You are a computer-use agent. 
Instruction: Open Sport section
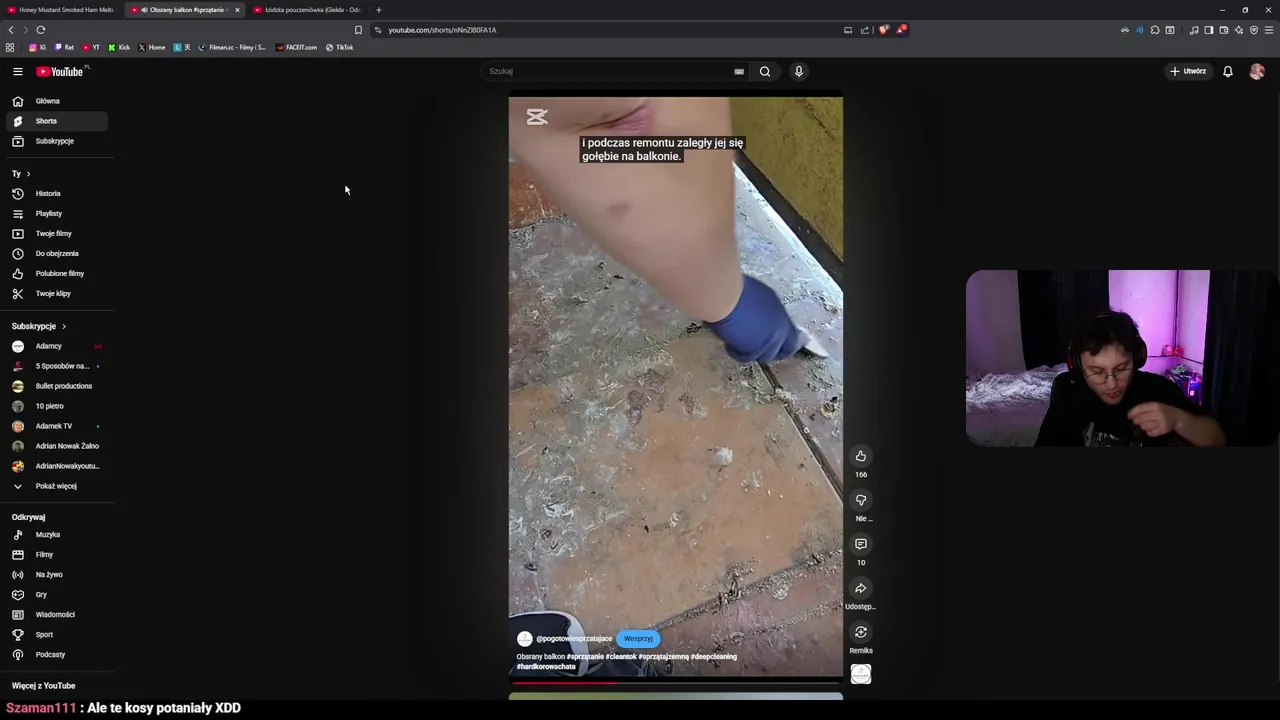click(x=57, y=635)
